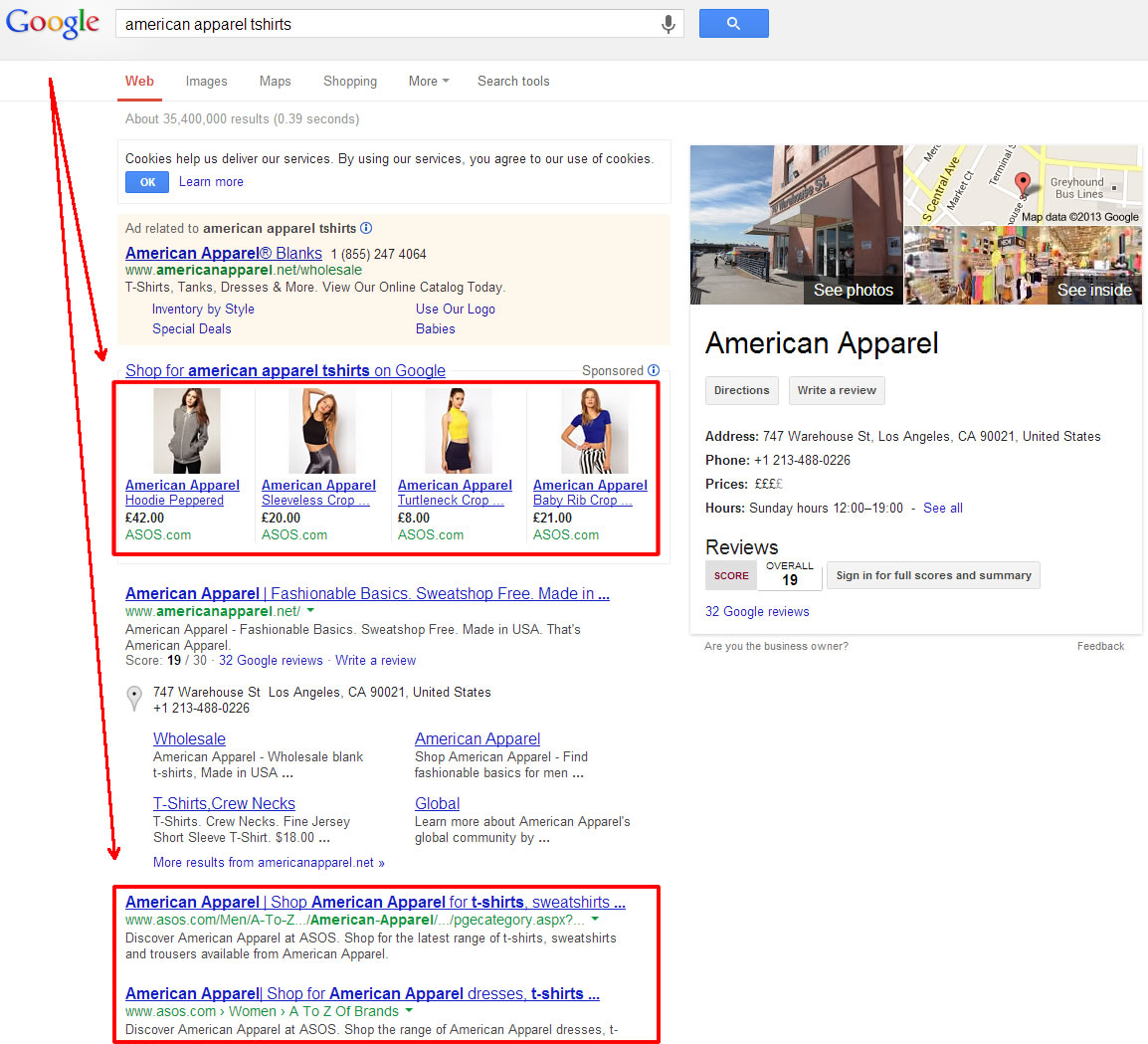Click Write a review link under result

[x=376, y=660]
